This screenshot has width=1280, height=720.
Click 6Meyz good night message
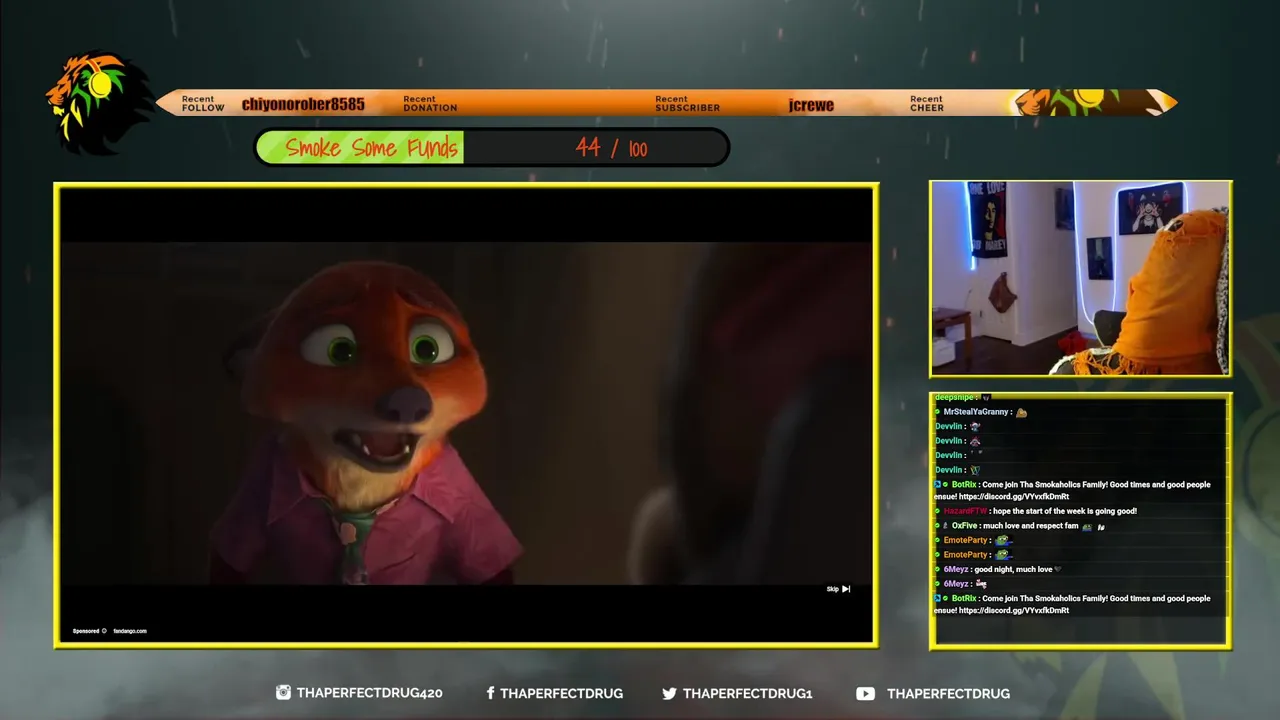tap(1013, 569)
